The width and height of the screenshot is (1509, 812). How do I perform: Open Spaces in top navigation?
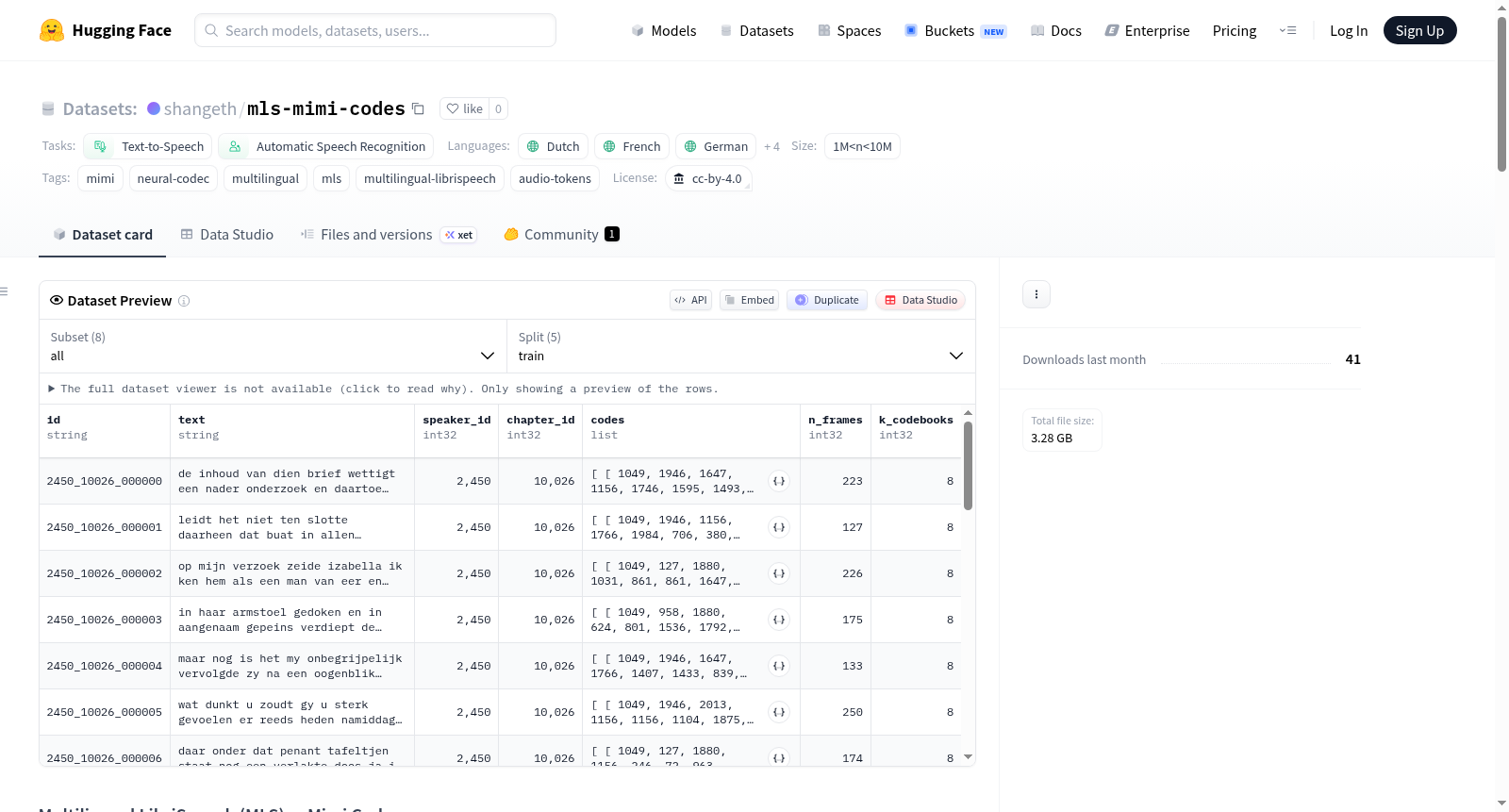click(x=850, y=30)
